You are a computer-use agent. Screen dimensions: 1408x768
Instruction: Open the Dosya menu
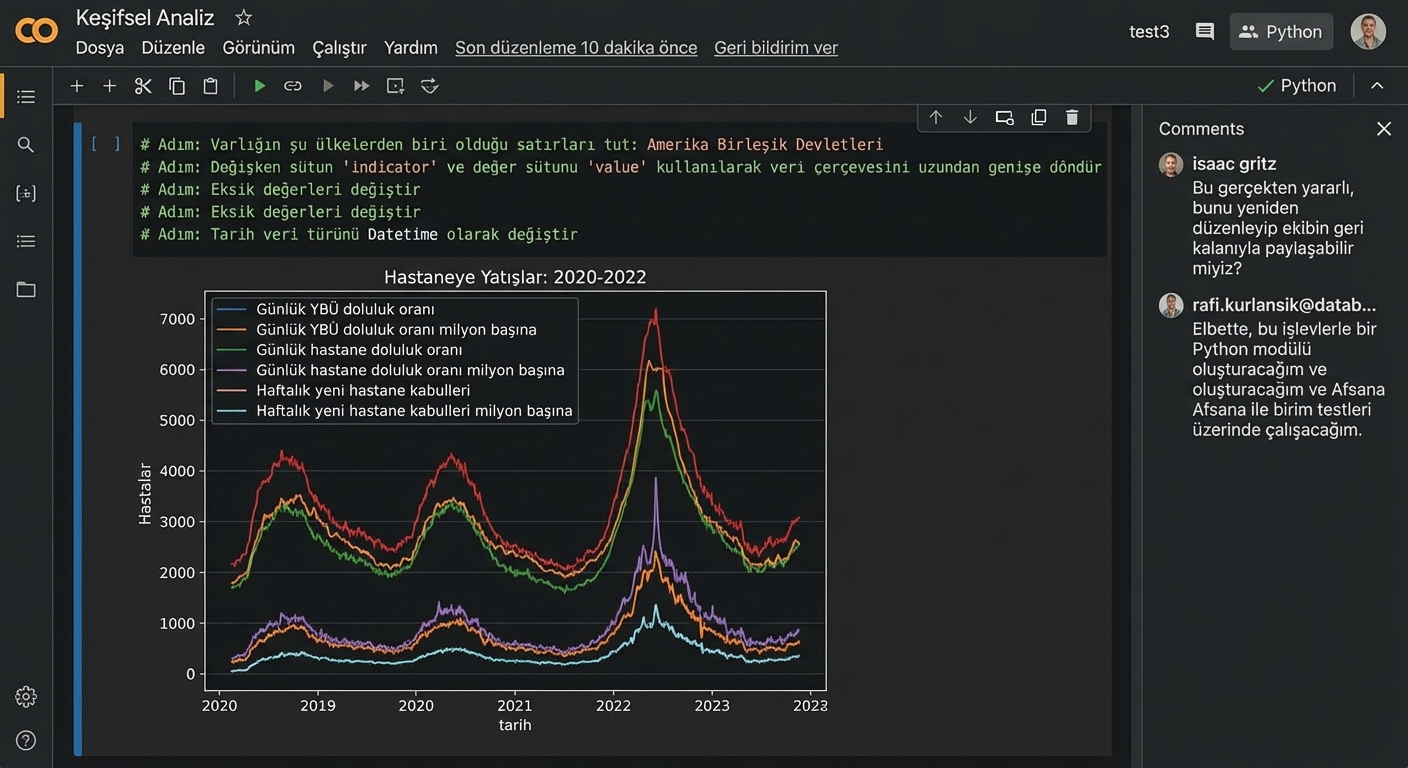(x=100, y=48)
